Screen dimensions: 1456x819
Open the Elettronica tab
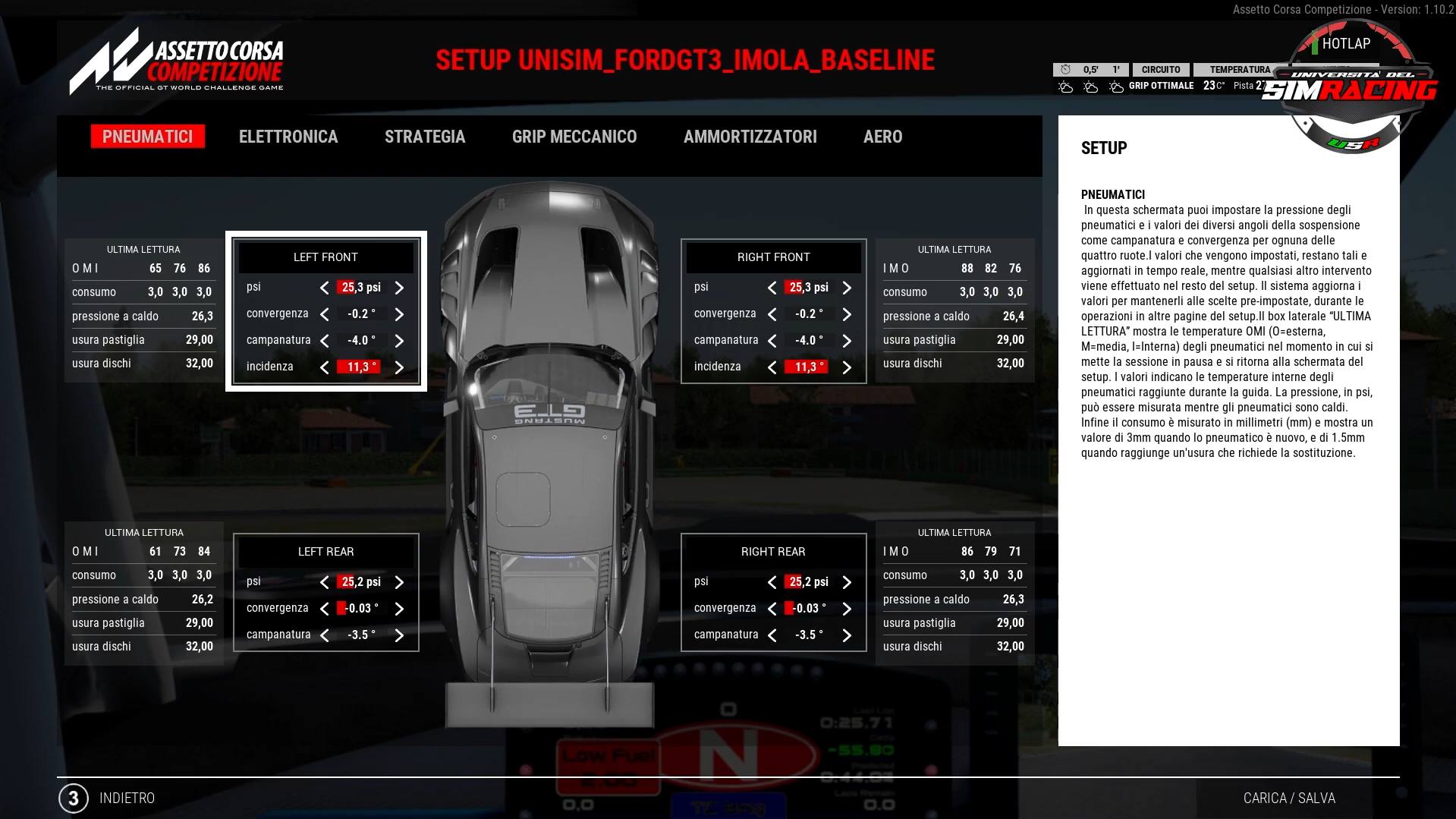pos(288,137)
